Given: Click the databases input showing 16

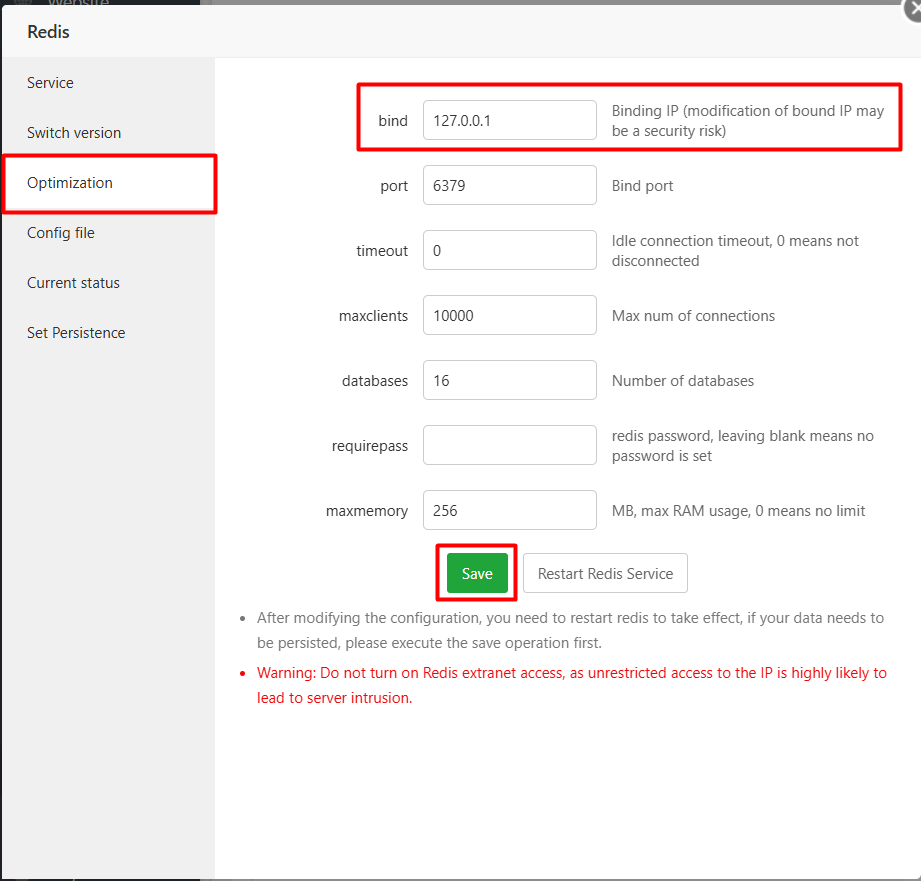Looking at the screenshot, I should (x=509, y=380).
